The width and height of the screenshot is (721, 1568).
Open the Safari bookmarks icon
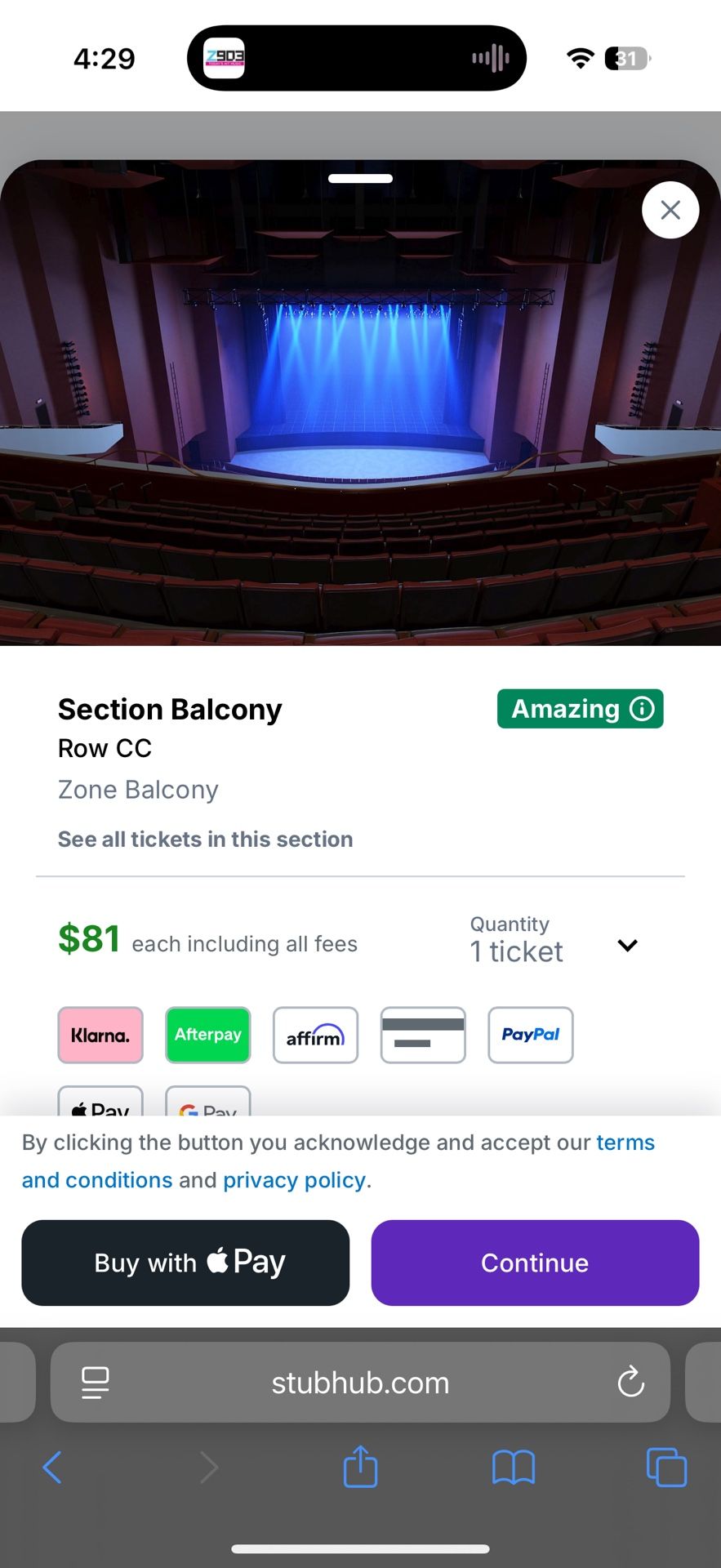click(x=514, y=1467)
